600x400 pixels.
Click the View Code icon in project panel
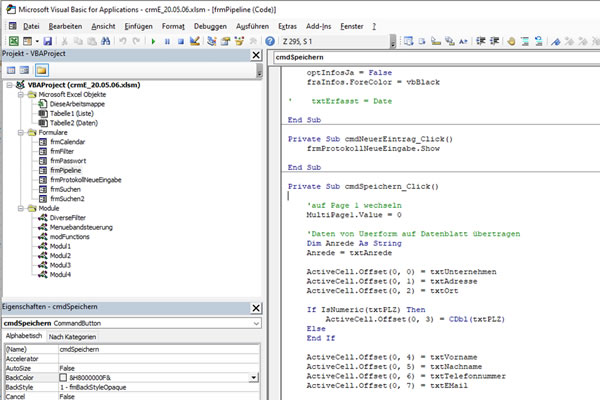point(9,71)
